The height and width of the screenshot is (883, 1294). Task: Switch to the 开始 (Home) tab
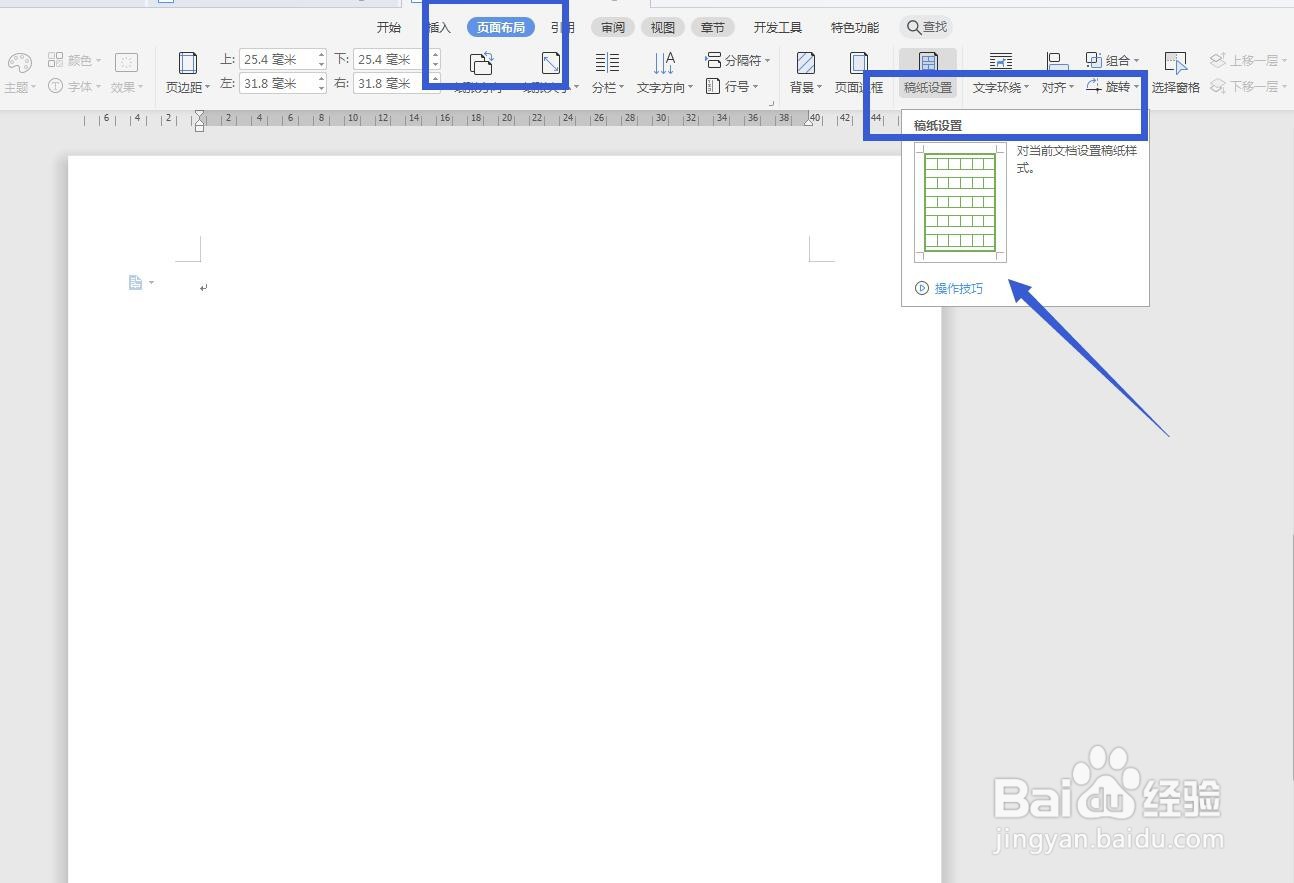389,27
